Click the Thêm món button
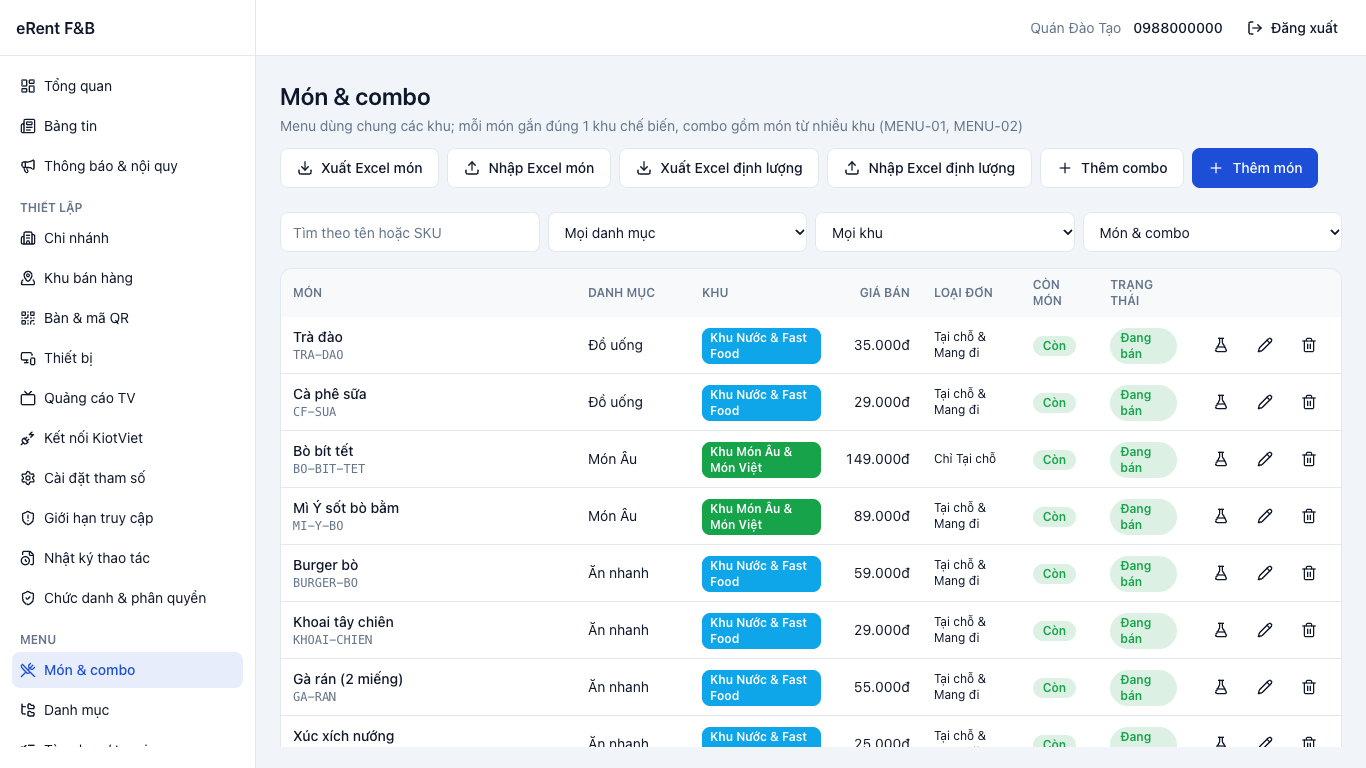This screenshot has height=768, width=1366. (x=1254, y=168)
